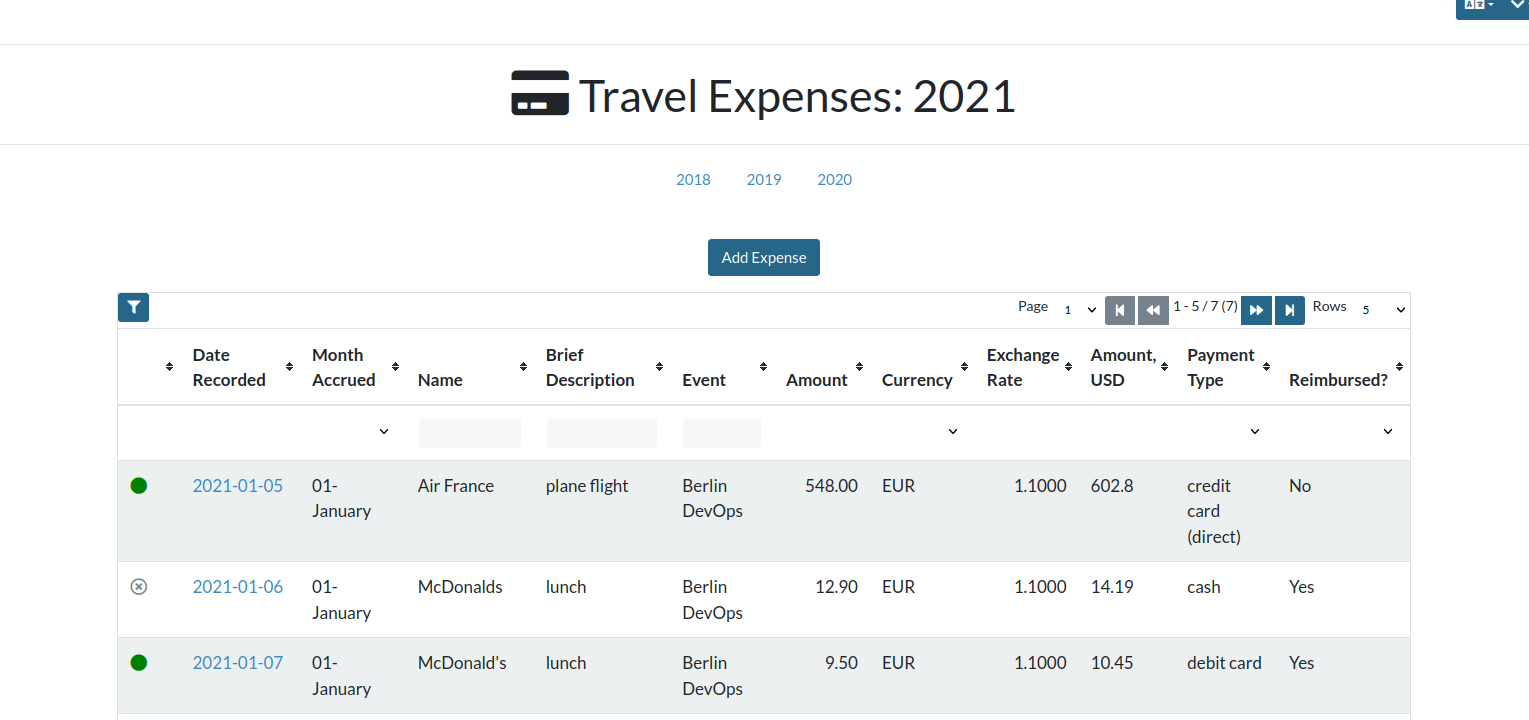This screenshot has height=720, width=1529.
Task: Focus the Name filter text field
Action: pyautogui.click(x=470, y=433)
